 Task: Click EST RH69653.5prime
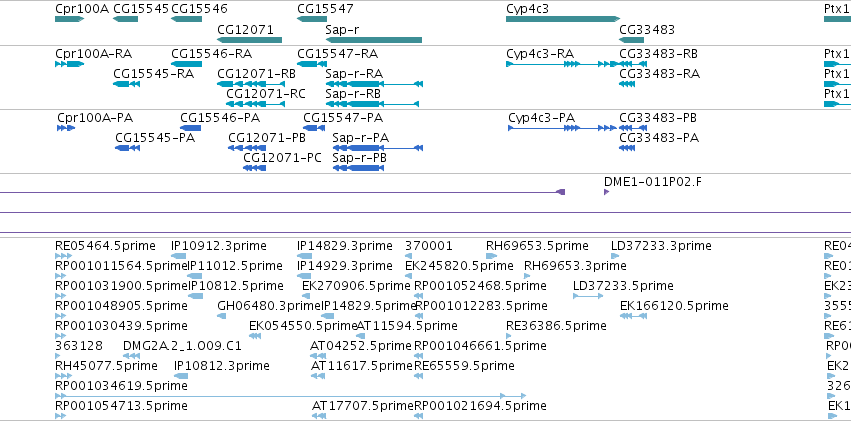click(x=491, y=256)
